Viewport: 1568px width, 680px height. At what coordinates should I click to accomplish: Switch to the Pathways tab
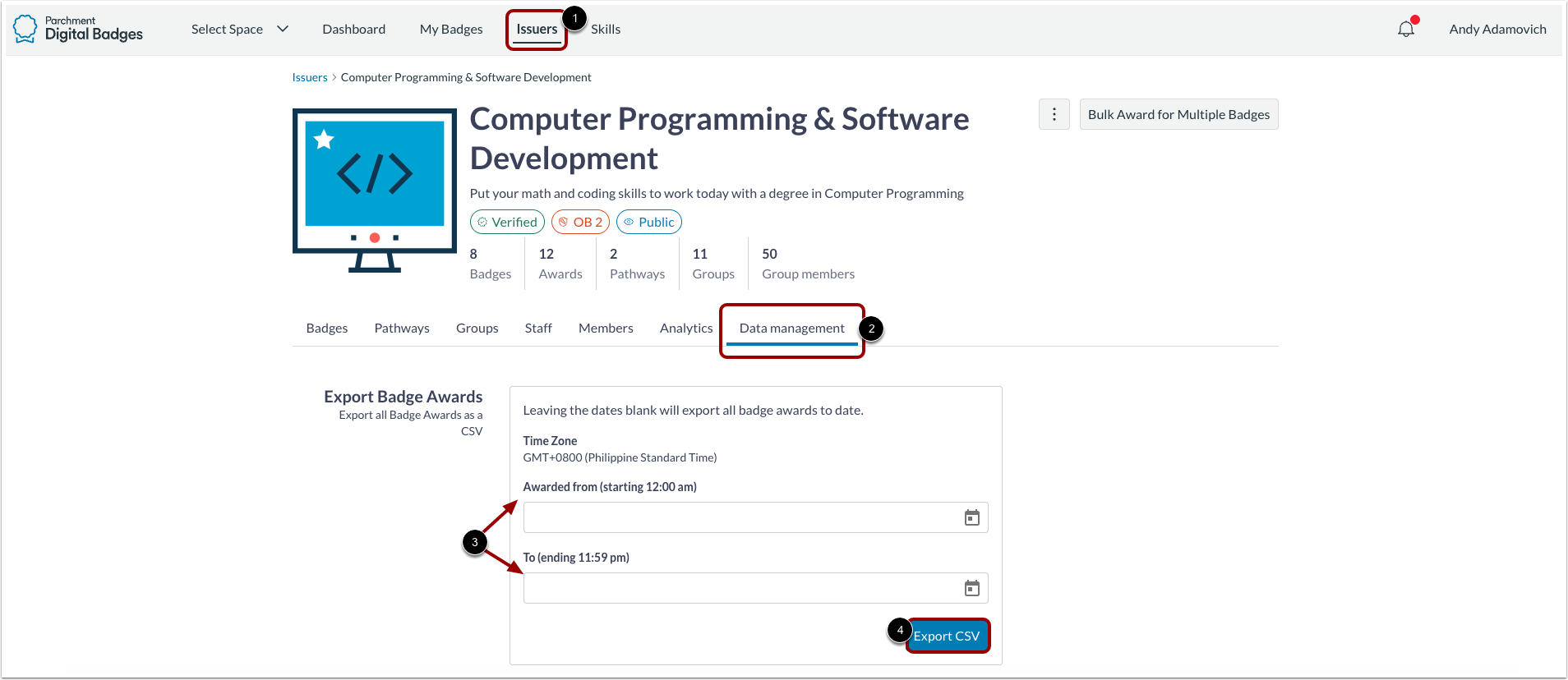pyautogui.click(x=402, y=328)
